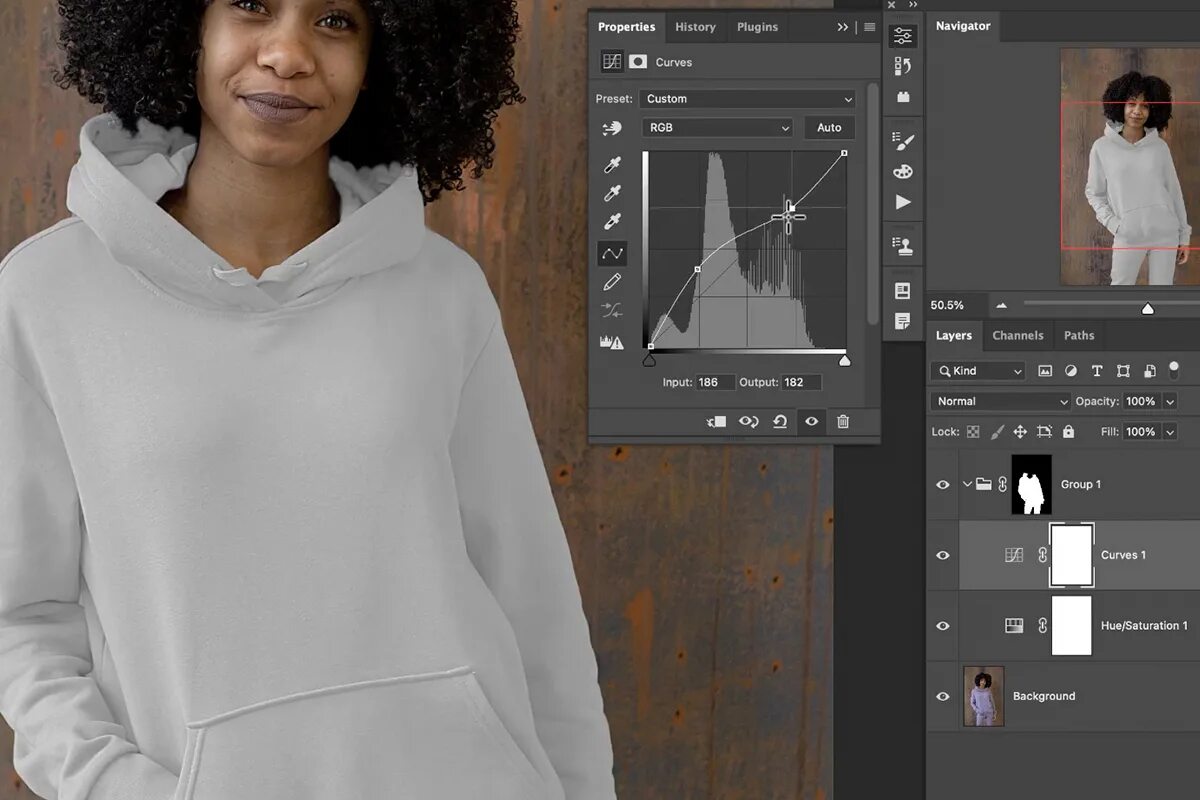Toggle lock position move icon
1200x800 pixels.
[1020, 432]
